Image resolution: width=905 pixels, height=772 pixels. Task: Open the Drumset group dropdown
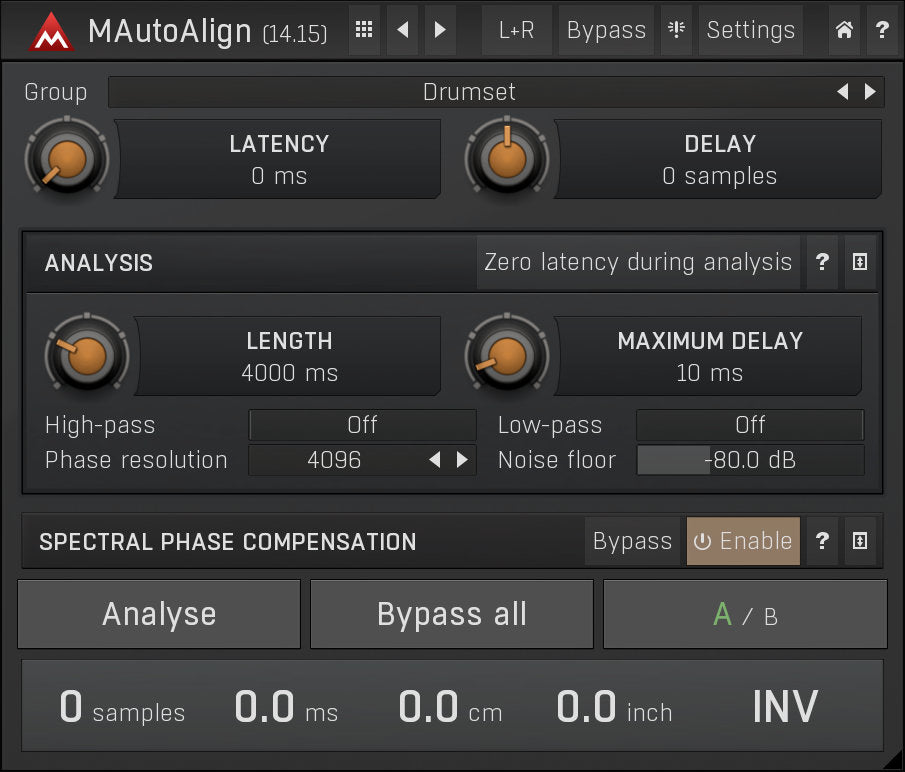coord(470,92)
